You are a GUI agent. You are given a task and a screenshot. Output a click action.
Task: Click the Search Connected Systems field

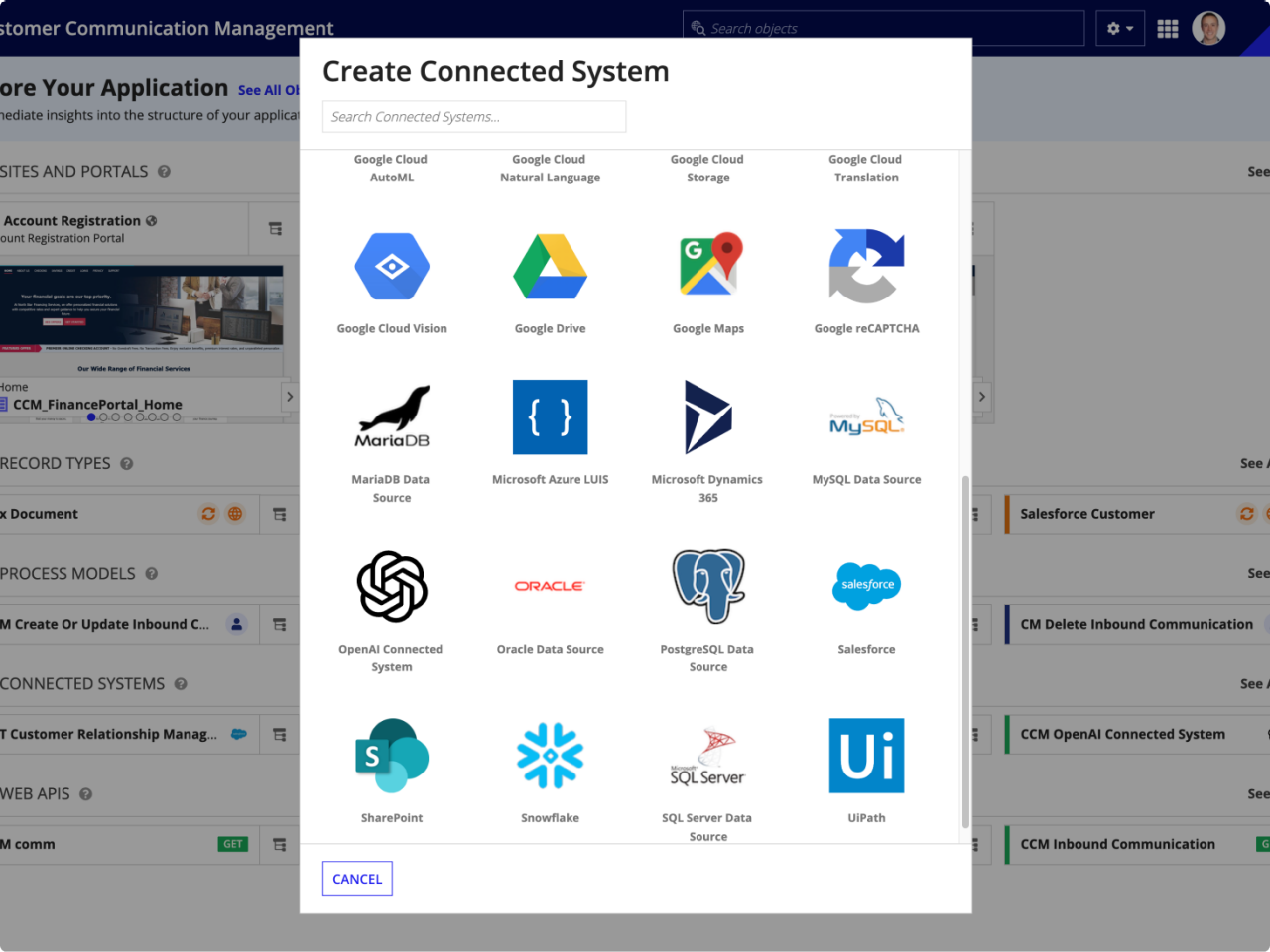pos(473,116)
